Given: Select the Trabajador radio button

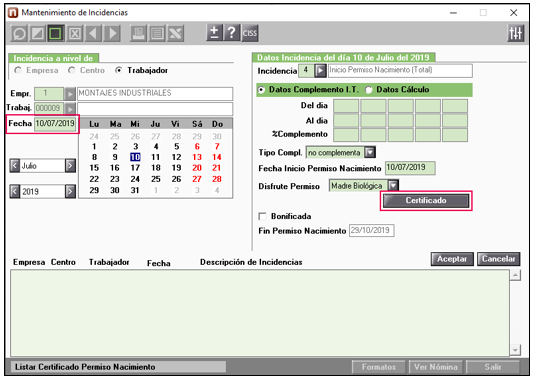Looking at the screenshot, I should 119,70.
